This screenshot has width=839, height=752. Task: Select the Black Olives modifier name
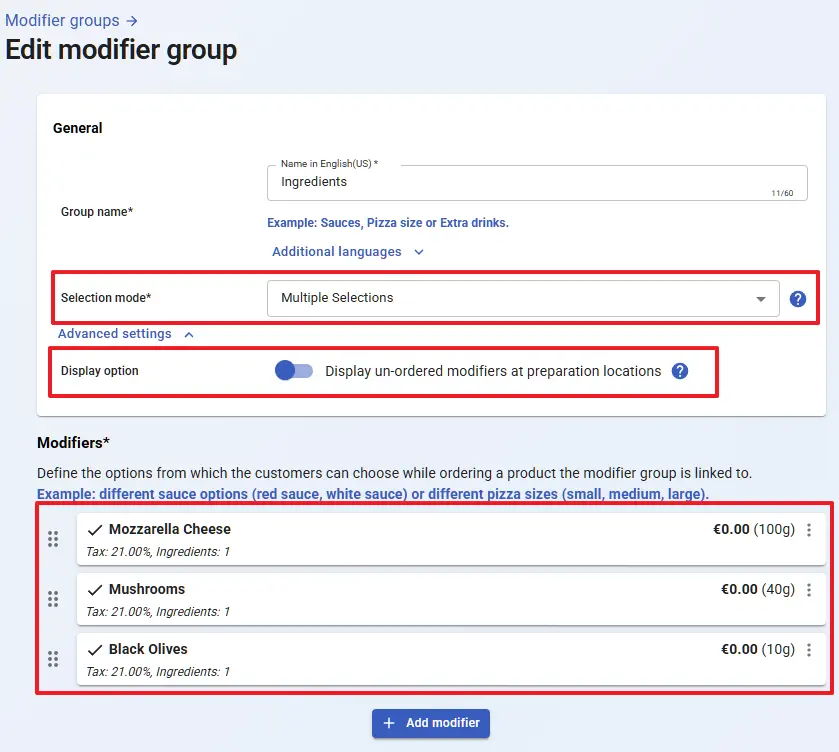coord(148,650)
